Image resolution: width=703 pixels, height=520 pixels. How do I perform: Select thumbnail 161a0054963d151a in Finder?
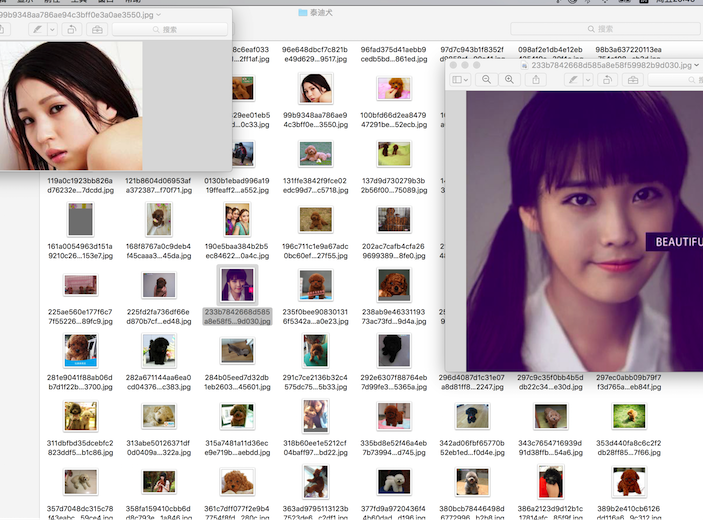click(80, 219)
